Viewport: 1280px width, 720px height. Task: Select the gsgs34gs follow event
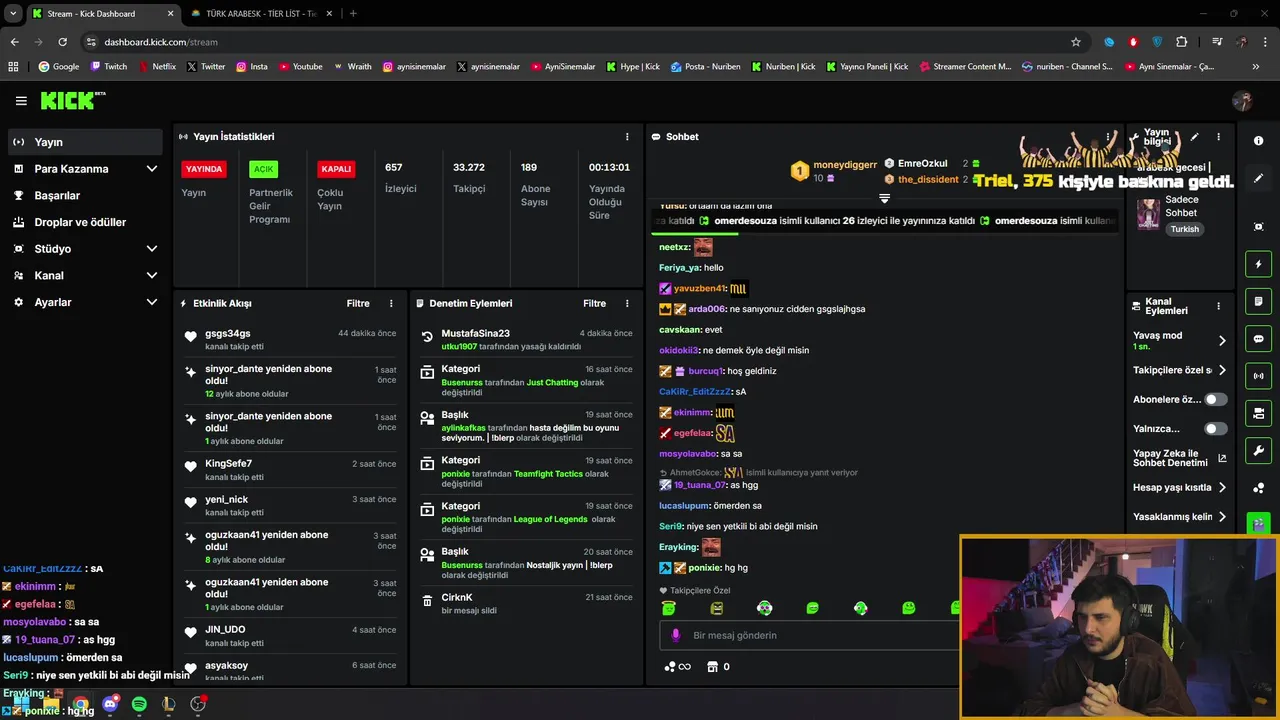pyautogui.click(x=290, y=339)
